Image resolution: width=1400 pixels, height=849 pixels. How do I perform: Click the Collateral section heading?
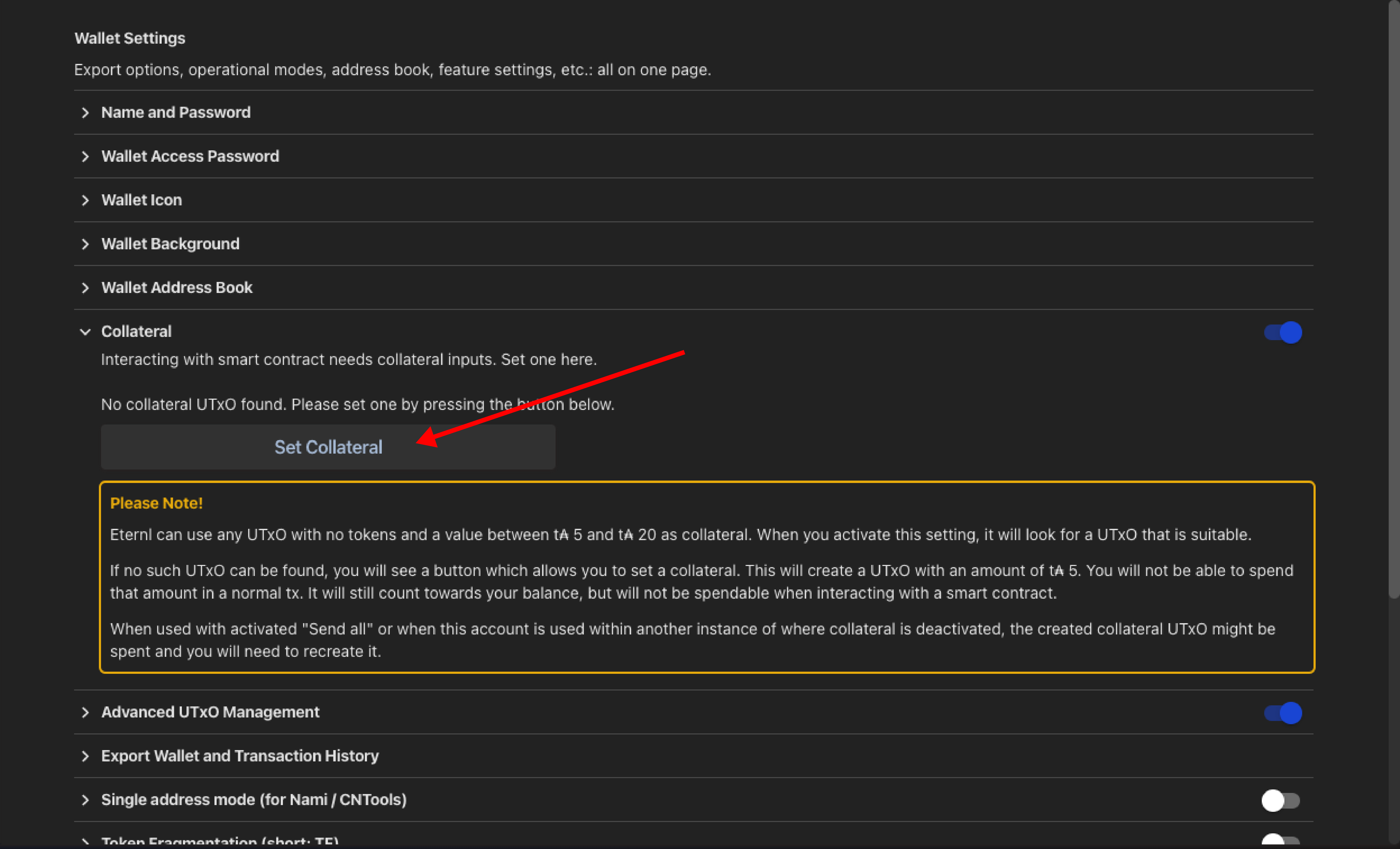pyautogui.click(x=136, y=332)
